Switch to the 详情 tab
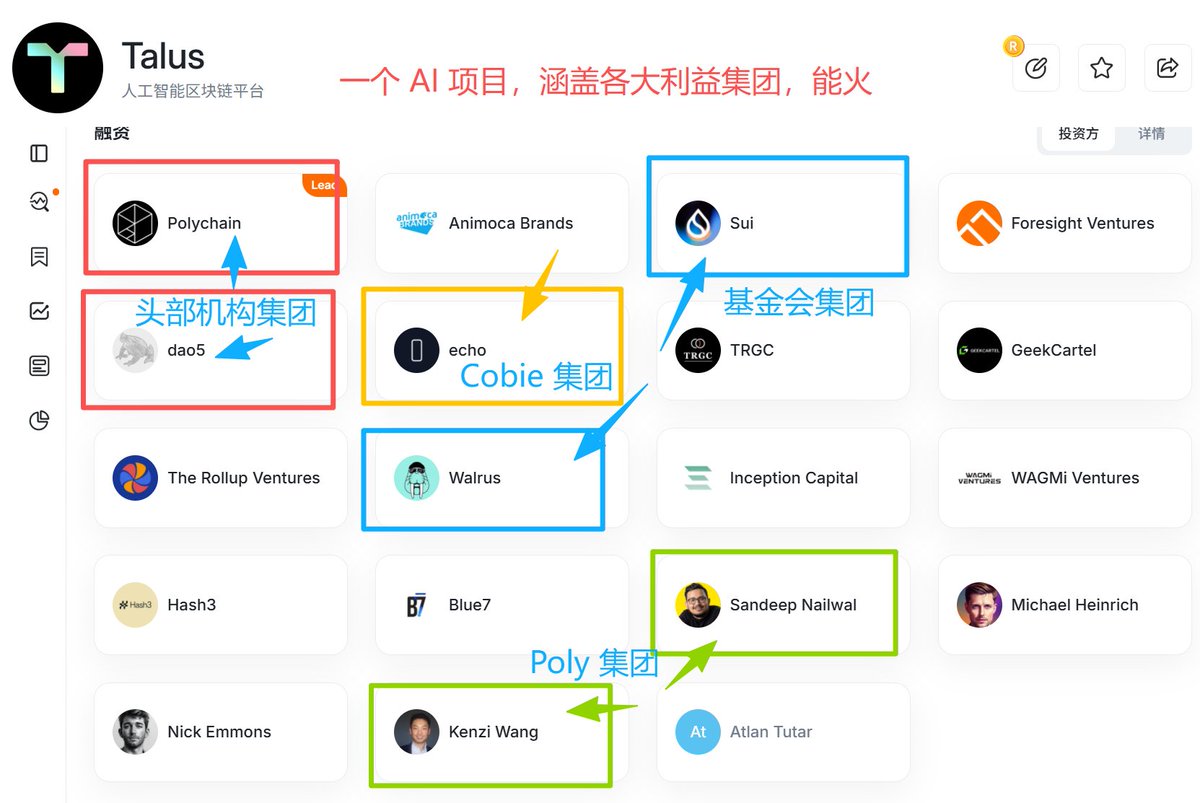 click(1151, 134)
